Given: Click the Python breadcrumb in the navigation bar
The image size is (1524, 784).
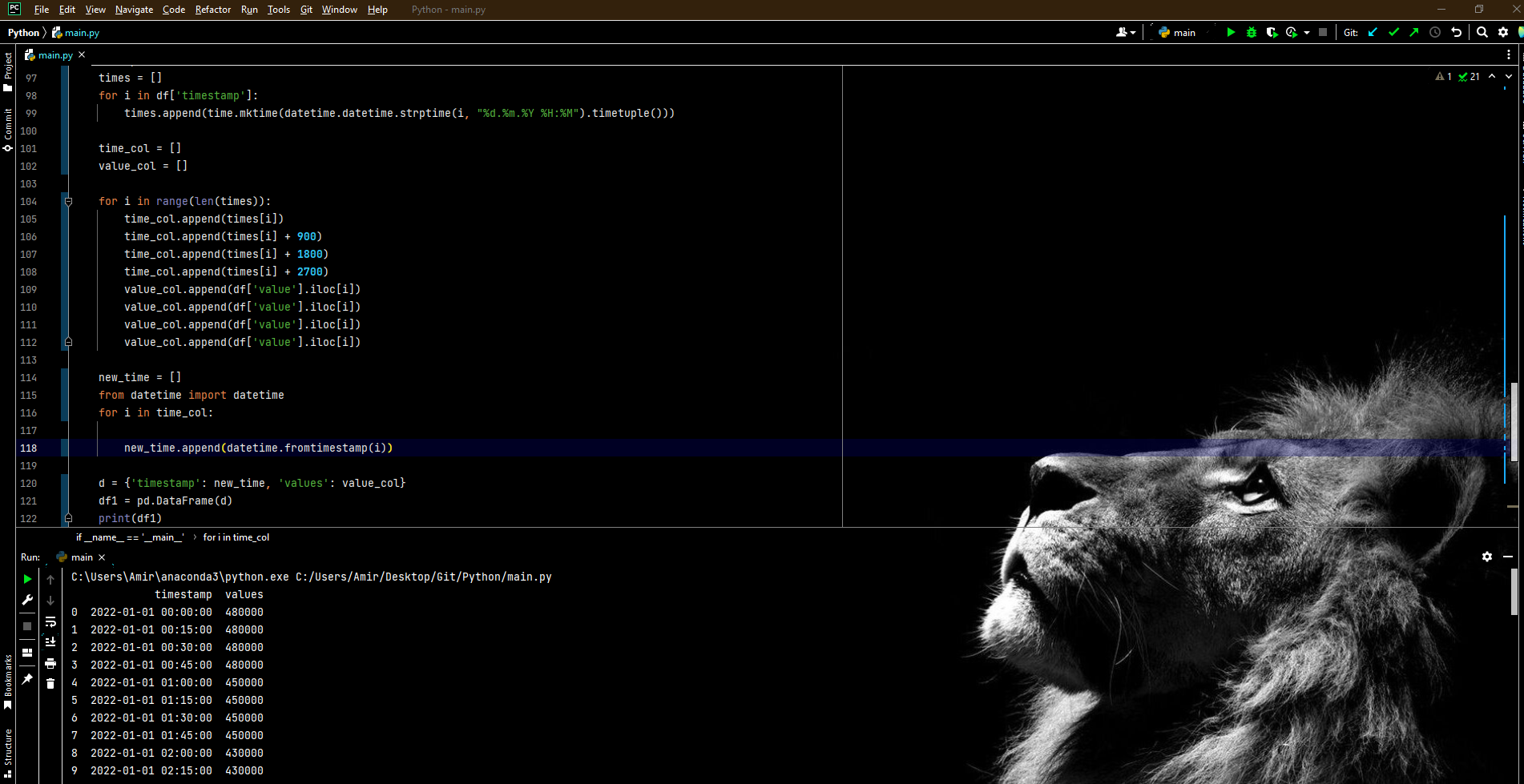Looking at the screenshot, I should point(23,33).
